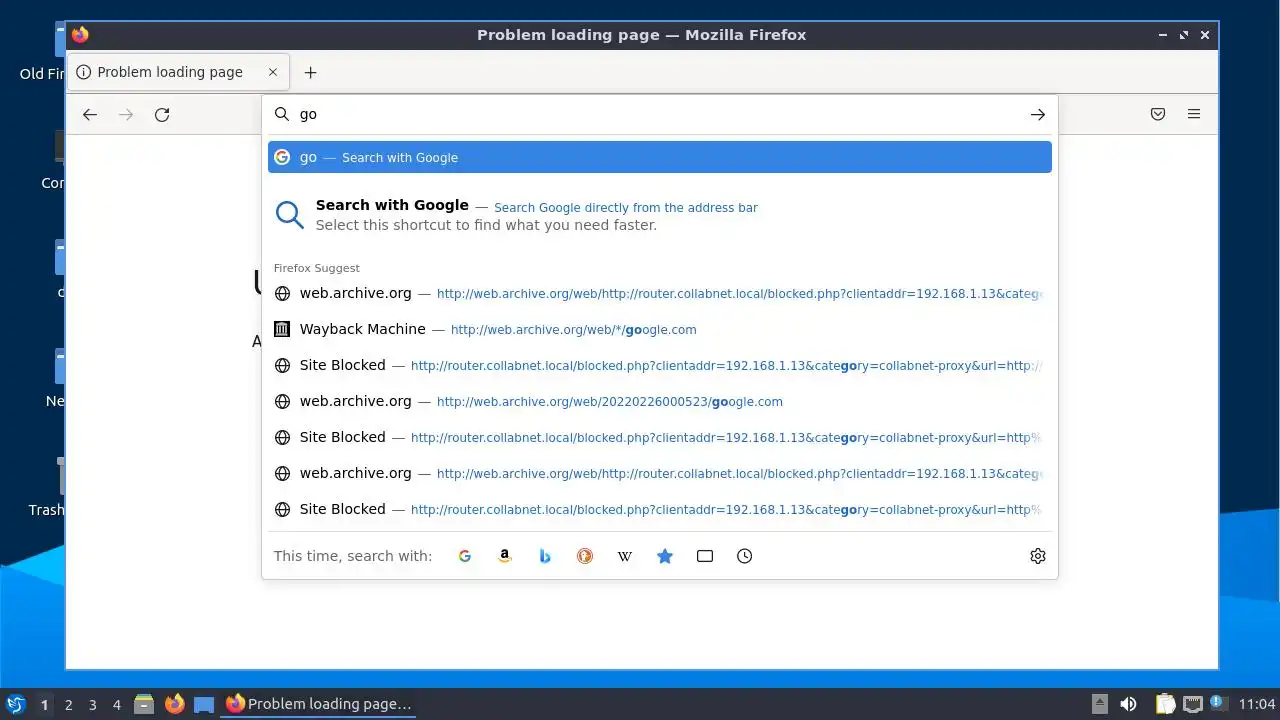Viewport: 1280px width, 720px height.
Task: Open a new tab with plus button
Action: tap(310, 72)
